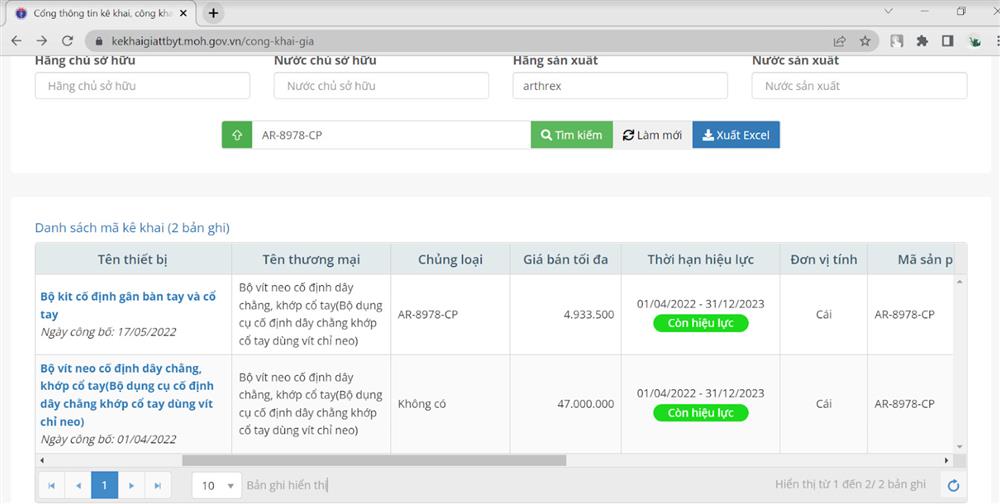The height and width of the screenshot is (504, 1000).
Task: Open the Bộ kit cố định gân link
Action: [x=128, y=305]
